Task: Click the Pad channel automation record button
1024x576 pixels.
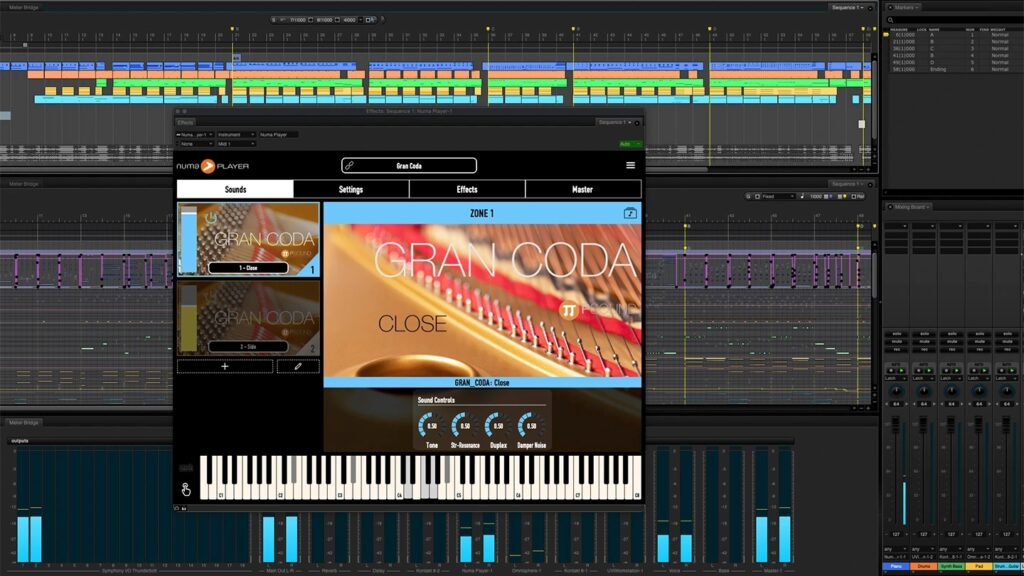Action: pyautogui.click(x=973, y=371)
